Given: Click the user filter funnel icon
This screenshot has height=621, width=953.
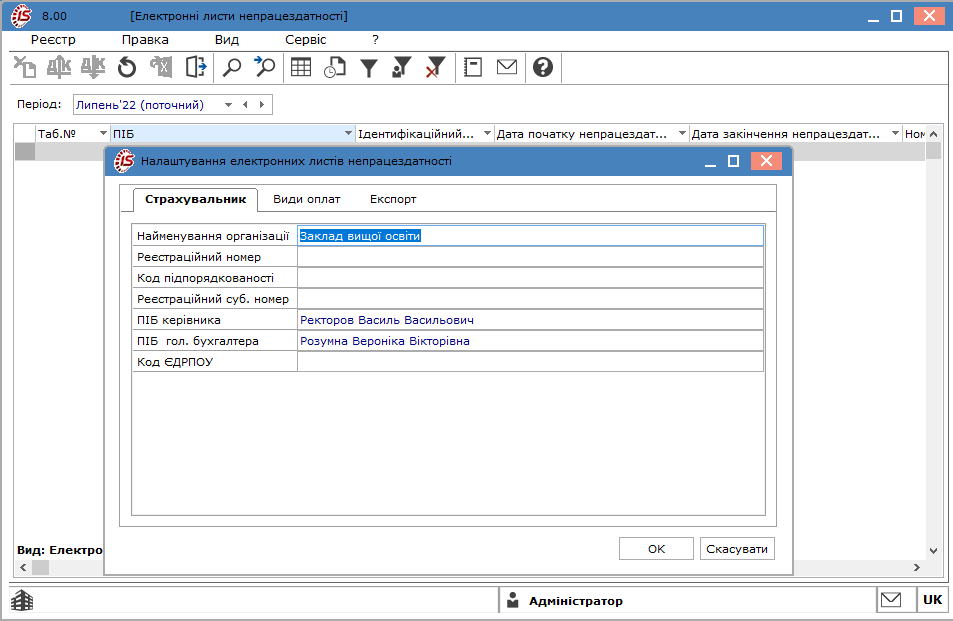Looking at the screenshot, I should click(x=402, y=67).
